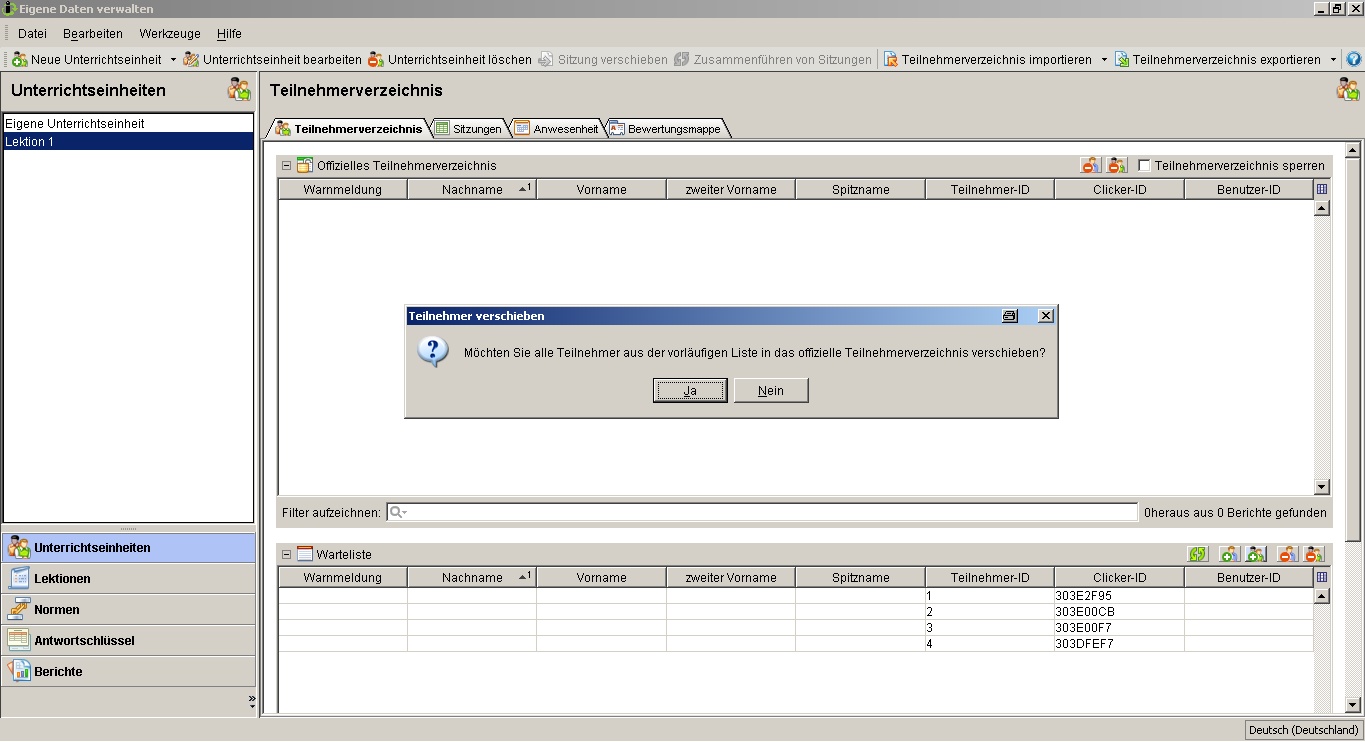This screenshot has width=1365, height=742.
Task: Click the print icon in the dialog title bar
Action: point(1010,316)
